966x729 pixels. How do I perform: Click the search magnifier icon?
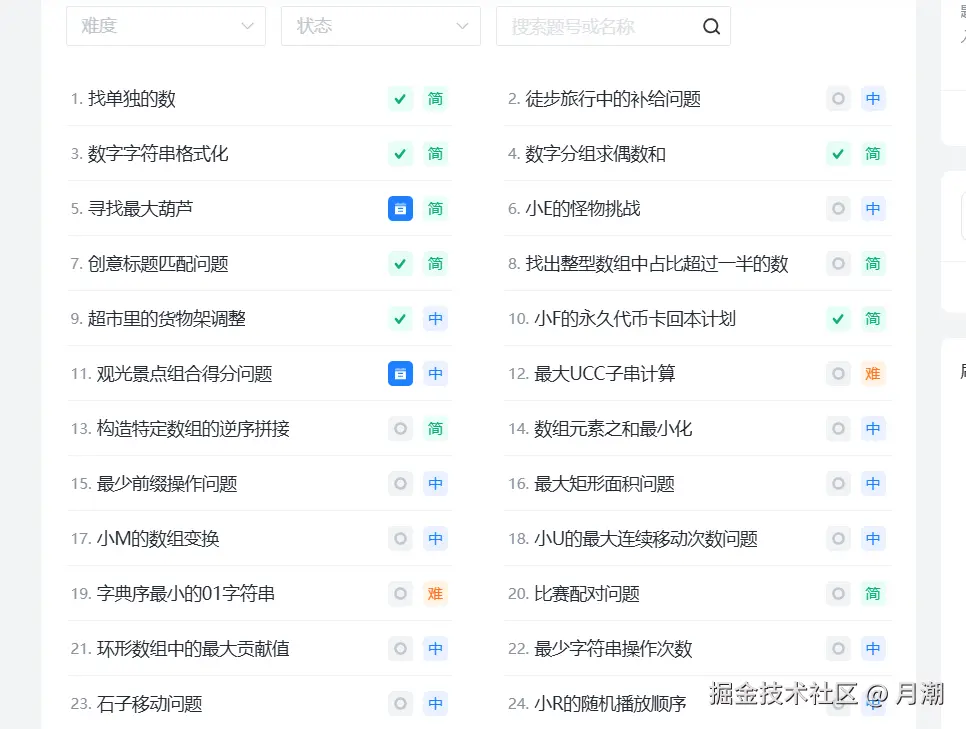pos(711,26)
